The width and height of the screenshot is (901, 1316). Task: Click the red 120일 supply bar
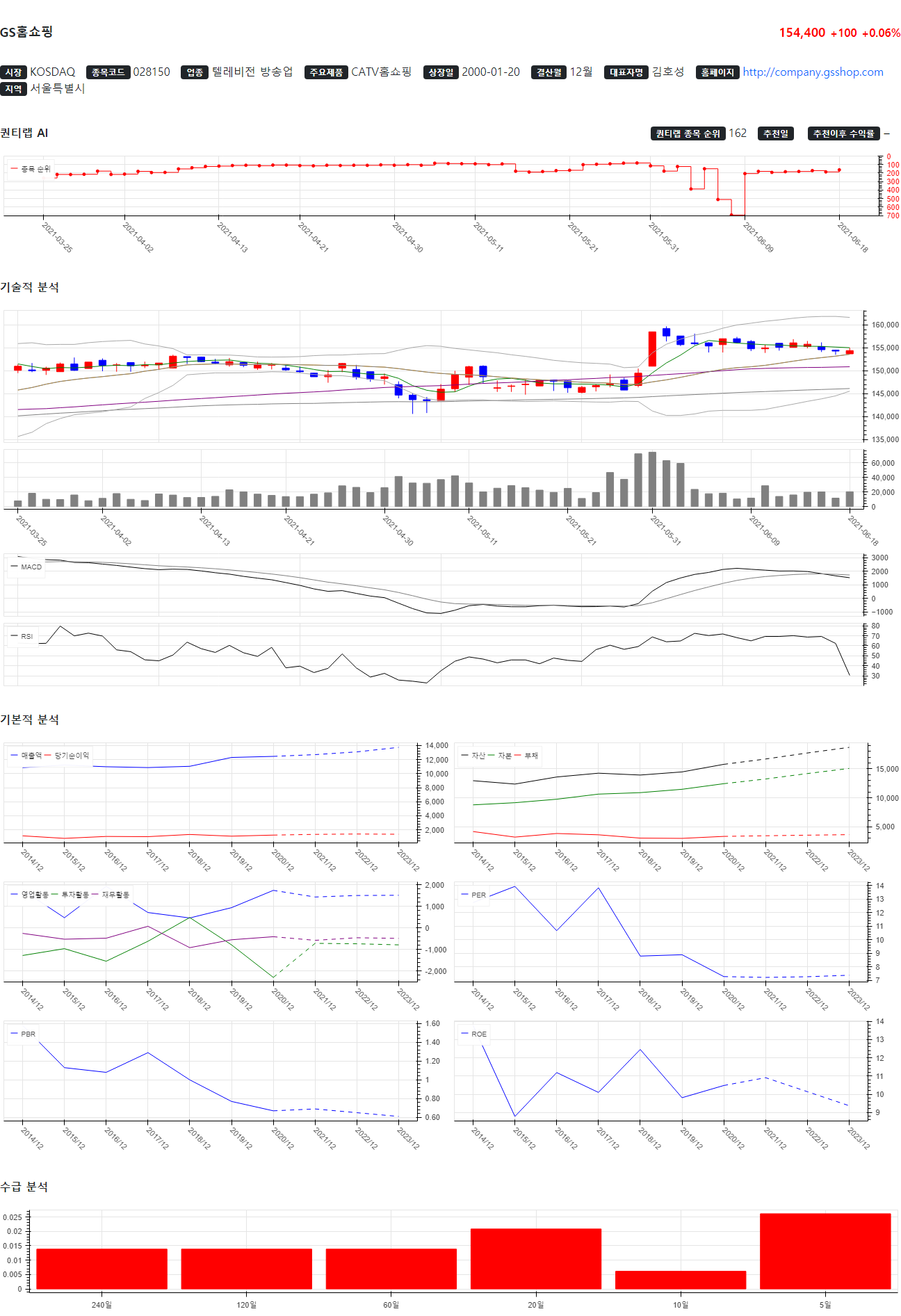(246, 1269)
